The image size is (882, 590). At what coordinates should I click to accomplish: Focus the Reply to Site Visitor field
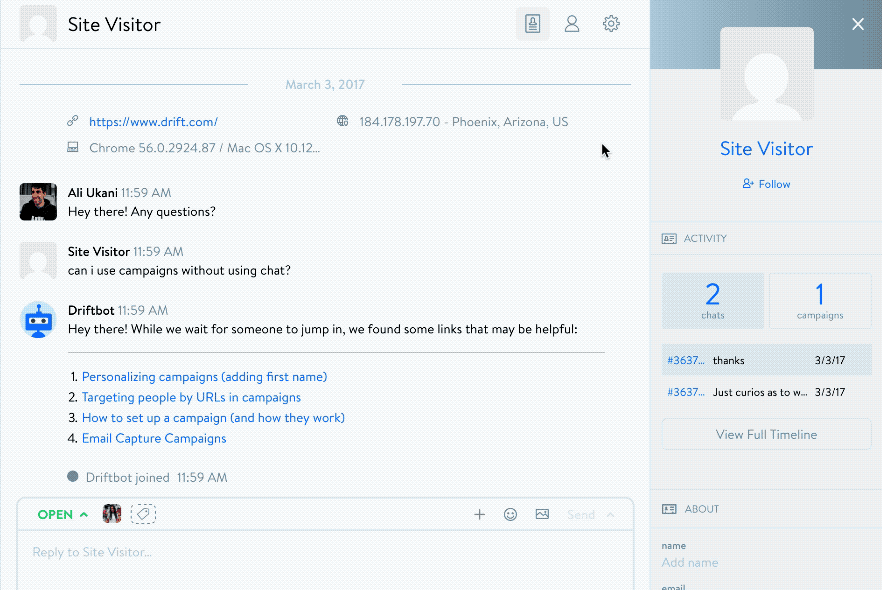(325, 560)
